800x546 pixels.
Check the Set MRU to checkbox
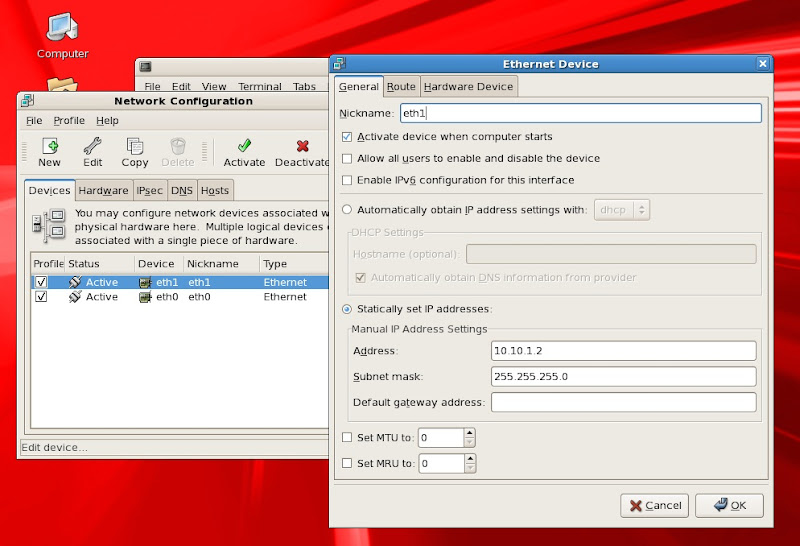[347, 463]
